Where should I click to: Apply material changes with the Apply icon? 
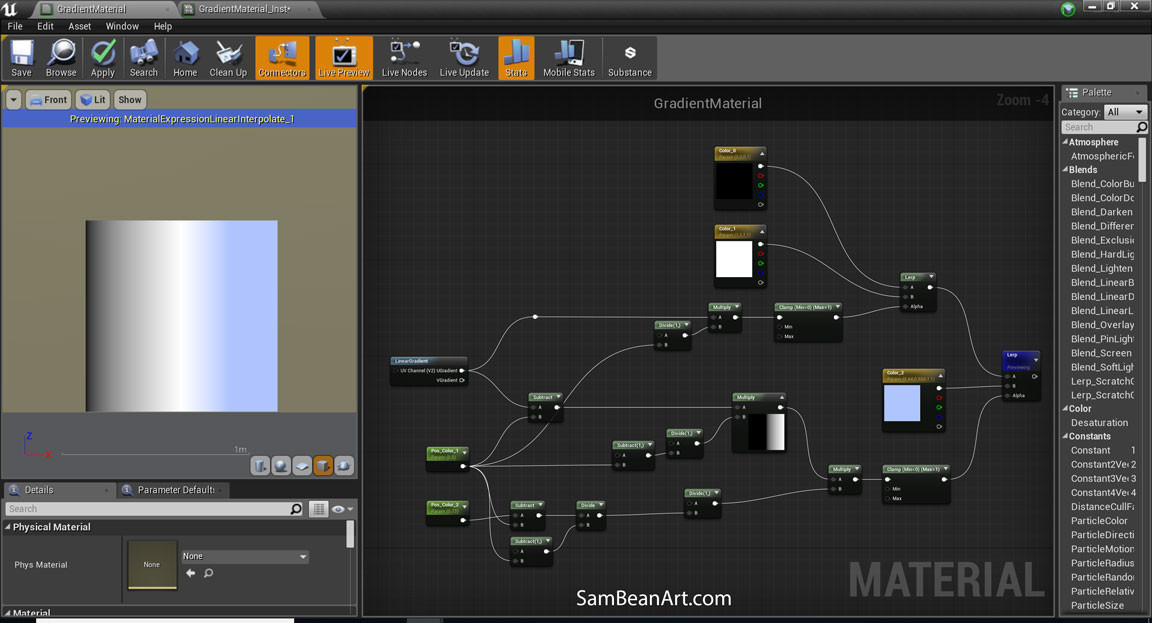(103, 58)
